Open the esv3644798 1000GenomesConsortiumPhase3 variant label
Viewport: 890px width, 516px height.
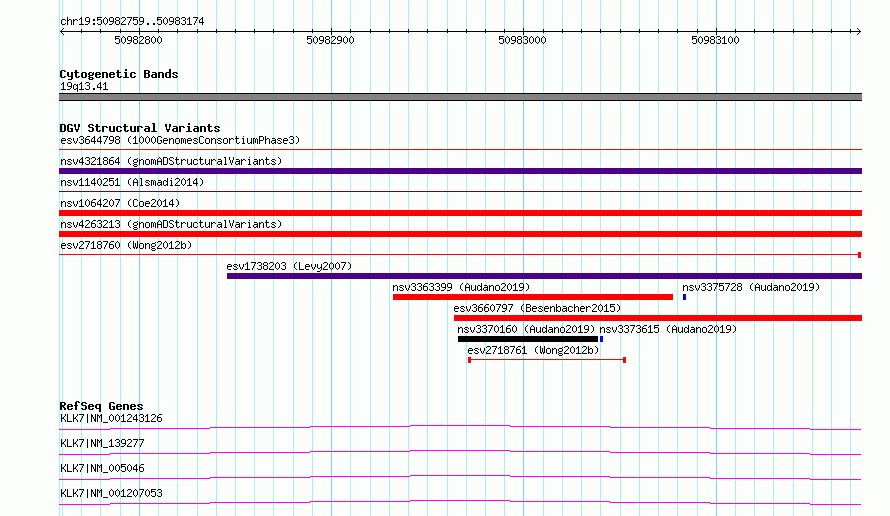180,140
